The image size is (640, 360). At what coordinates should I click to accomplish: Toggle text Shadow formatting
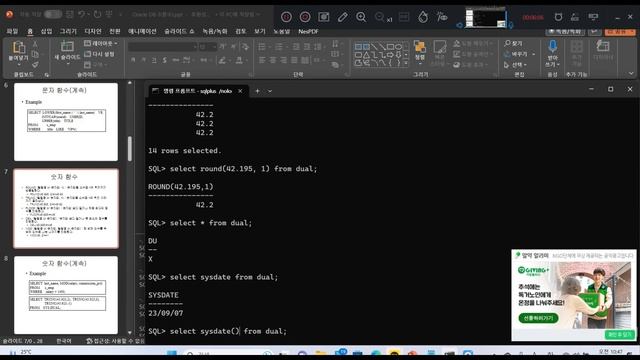[164, 60]
